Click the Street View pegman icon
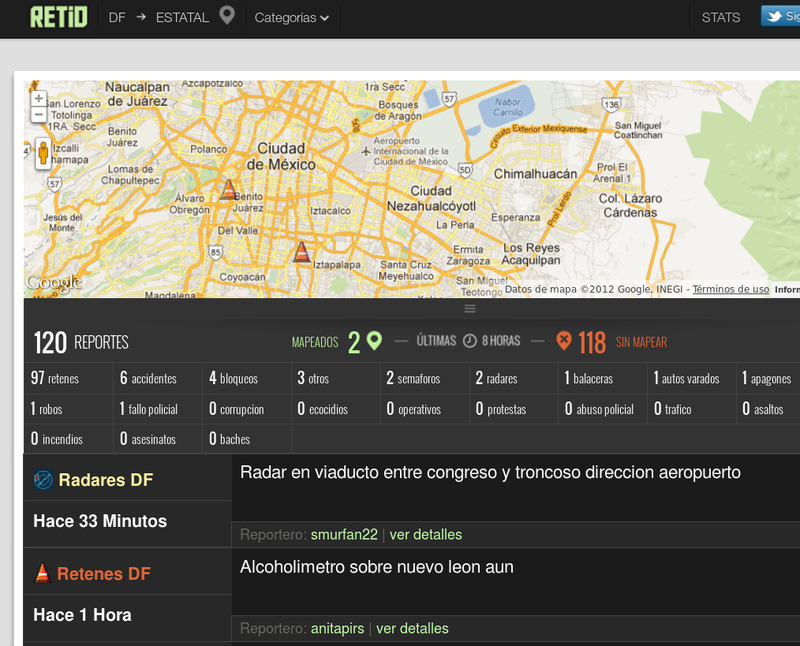This screenshot has width=800, height=646. pyautogui.click(x=43, y=153)
